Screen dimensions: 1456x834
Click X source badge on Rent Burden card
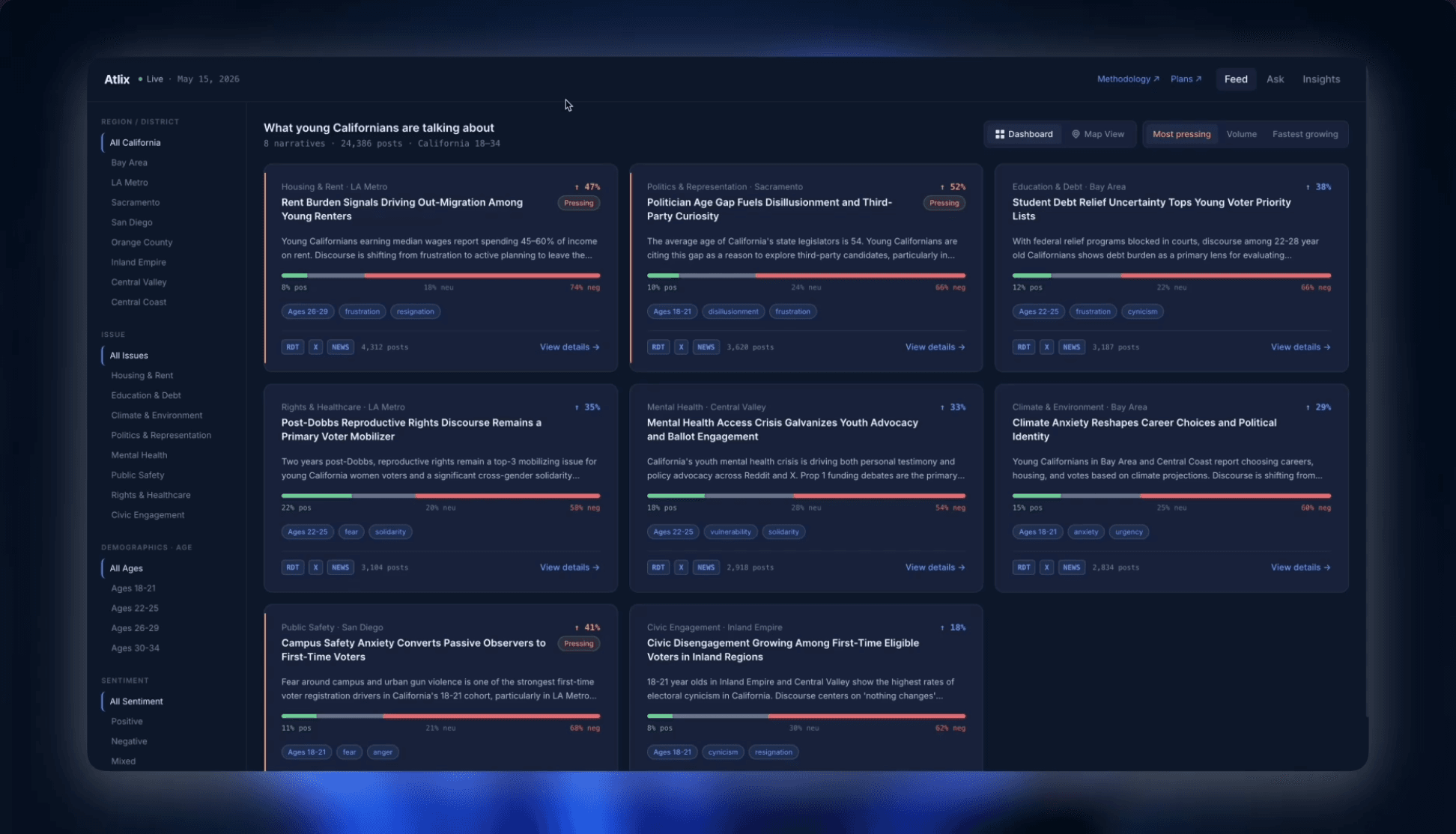(316, 347)
